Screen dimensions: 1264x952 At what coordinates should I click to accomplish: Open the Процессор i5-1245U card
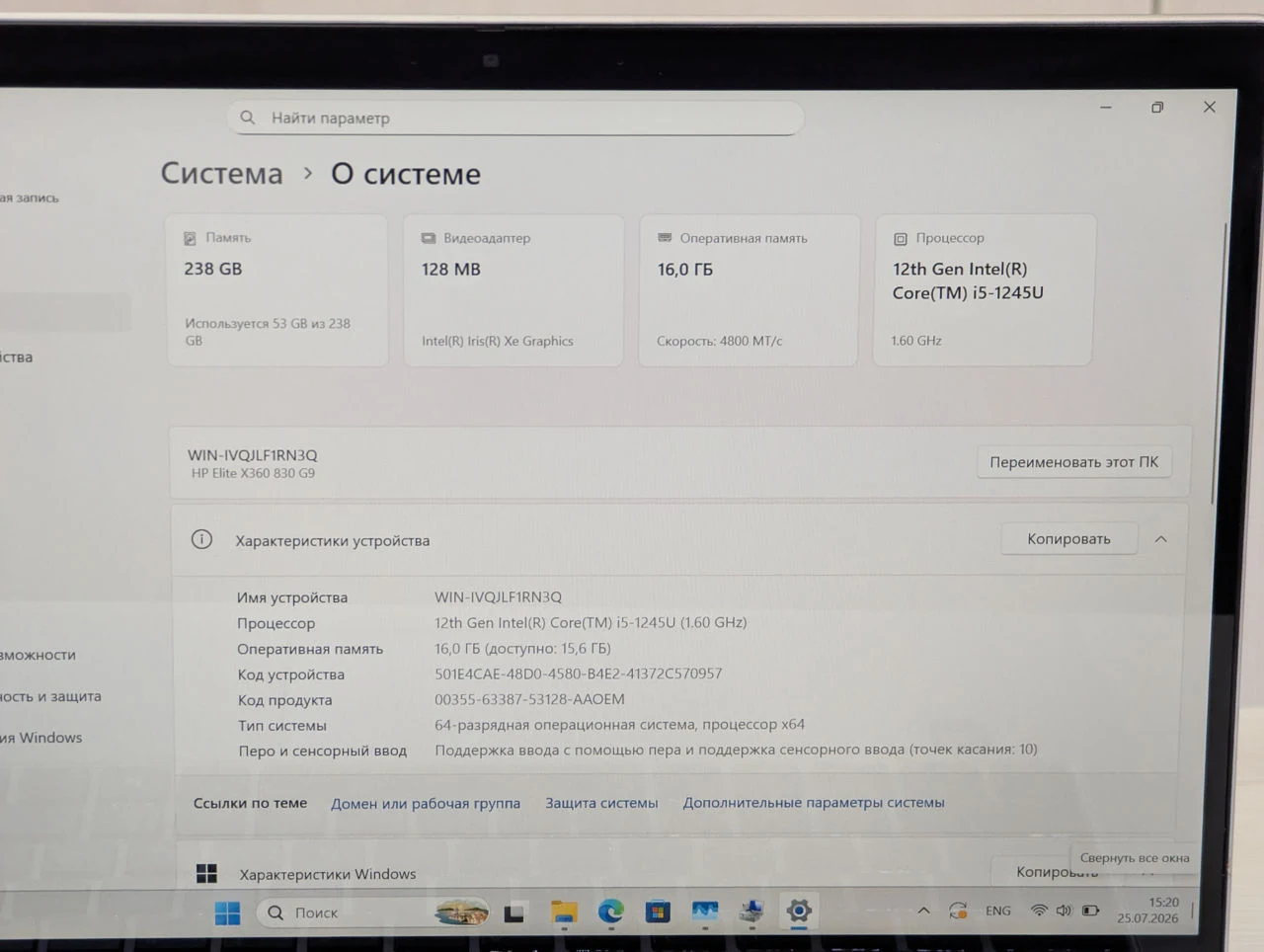tap(984, 290)
